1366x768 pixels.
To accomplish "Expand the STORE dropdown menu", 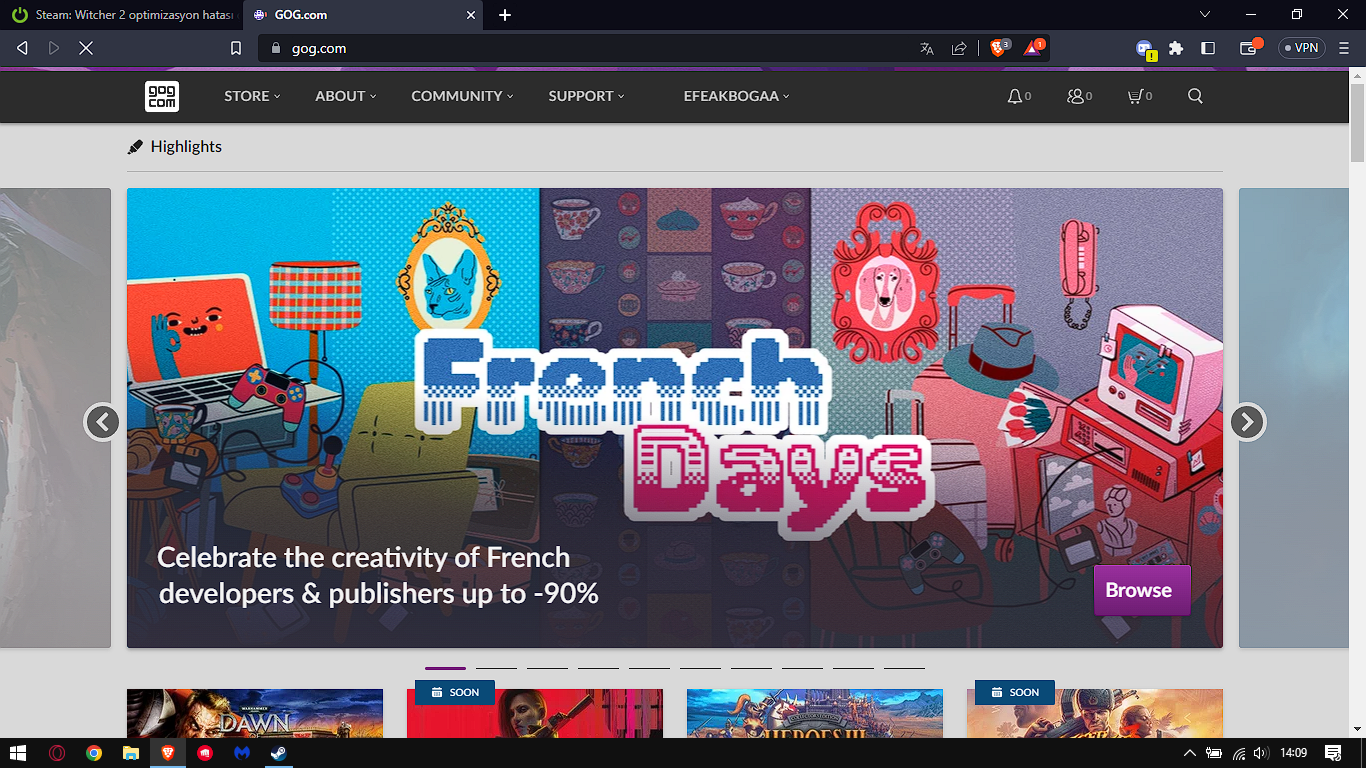I will (252, 96).
